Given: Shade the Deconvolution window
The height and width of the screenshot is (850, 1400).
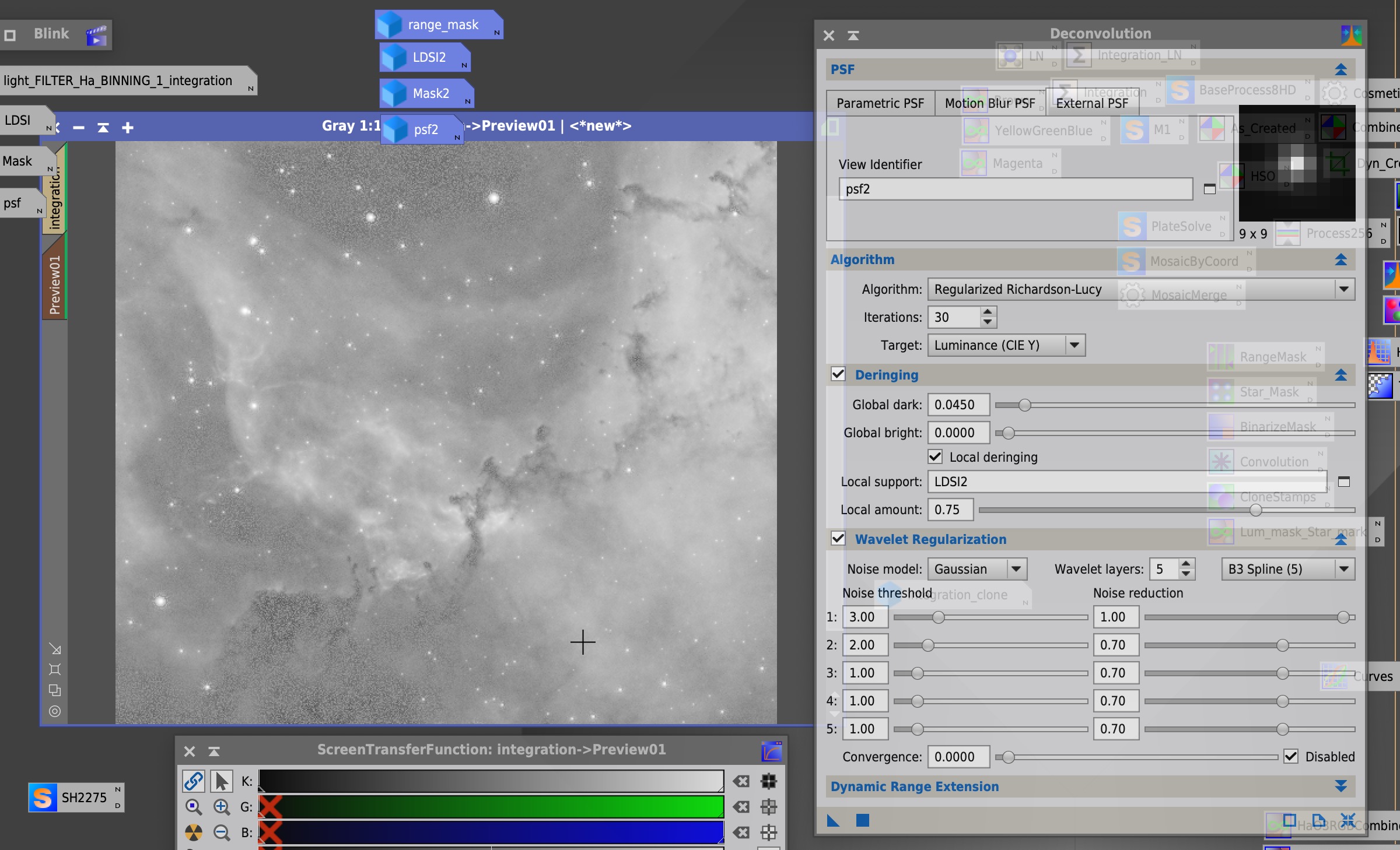Looking at the screenshot, I should pyautogui.click(x=853, y=36).
